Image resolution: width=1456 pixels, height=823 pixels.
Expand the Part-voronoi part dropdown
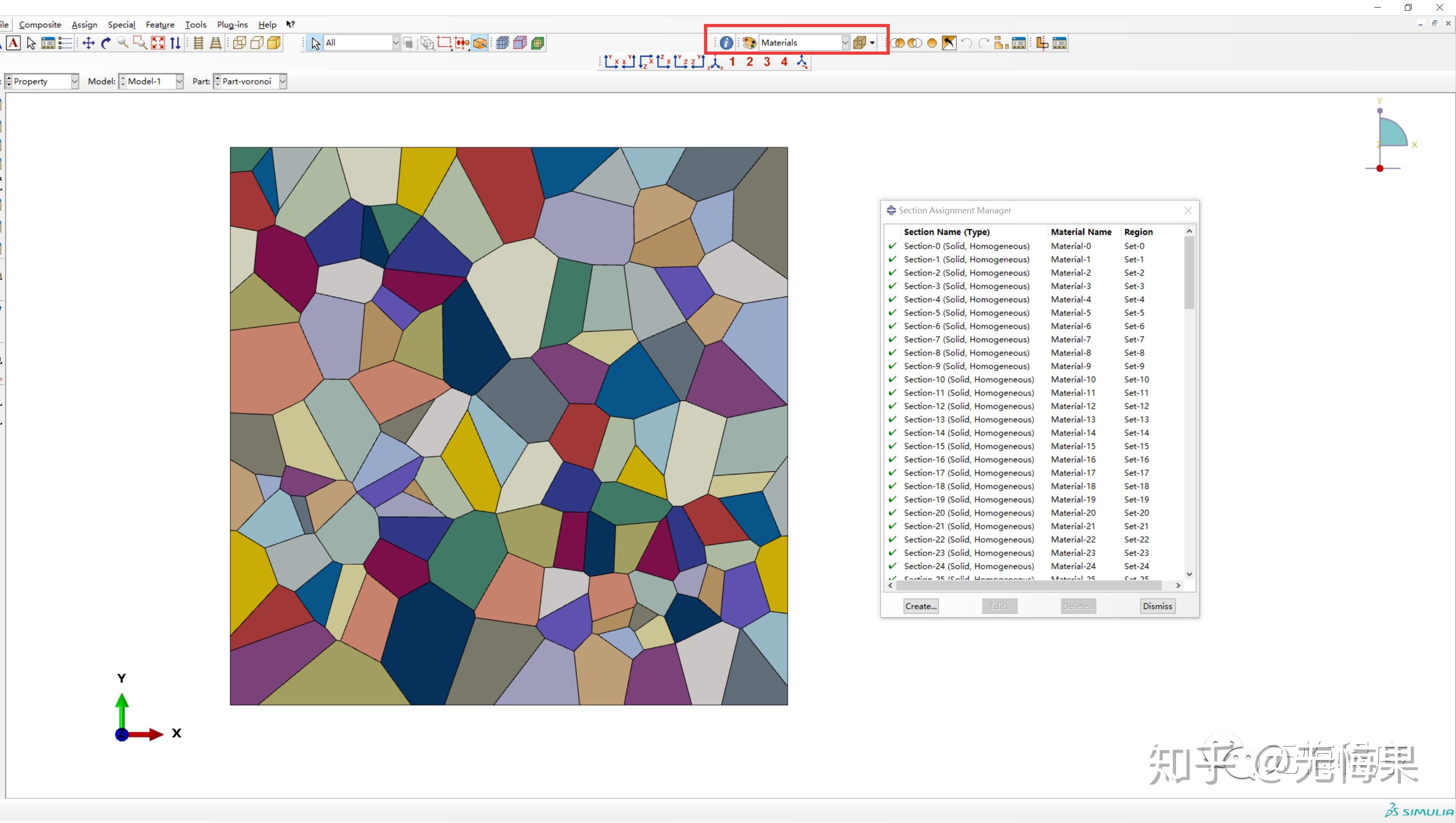point(283,81)
